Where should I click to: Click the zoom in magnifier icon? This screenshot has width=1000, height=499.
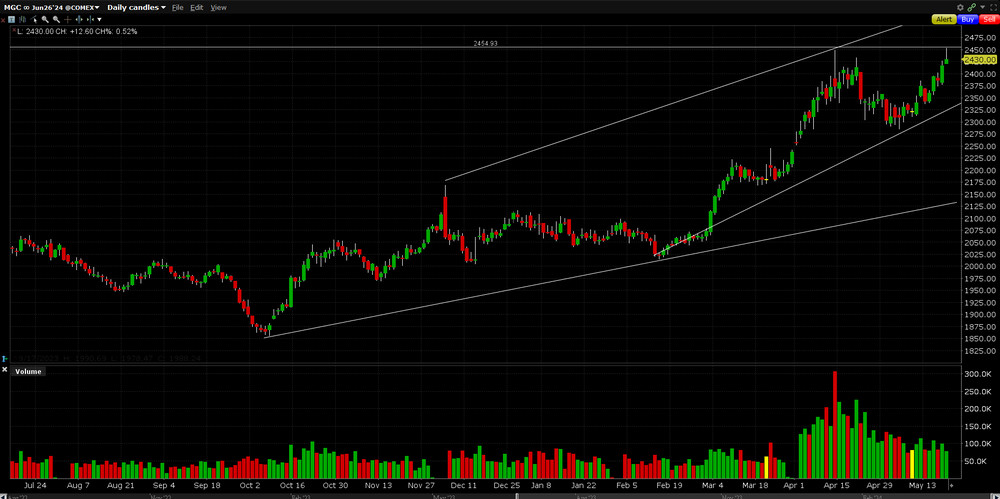click(45, 19)
